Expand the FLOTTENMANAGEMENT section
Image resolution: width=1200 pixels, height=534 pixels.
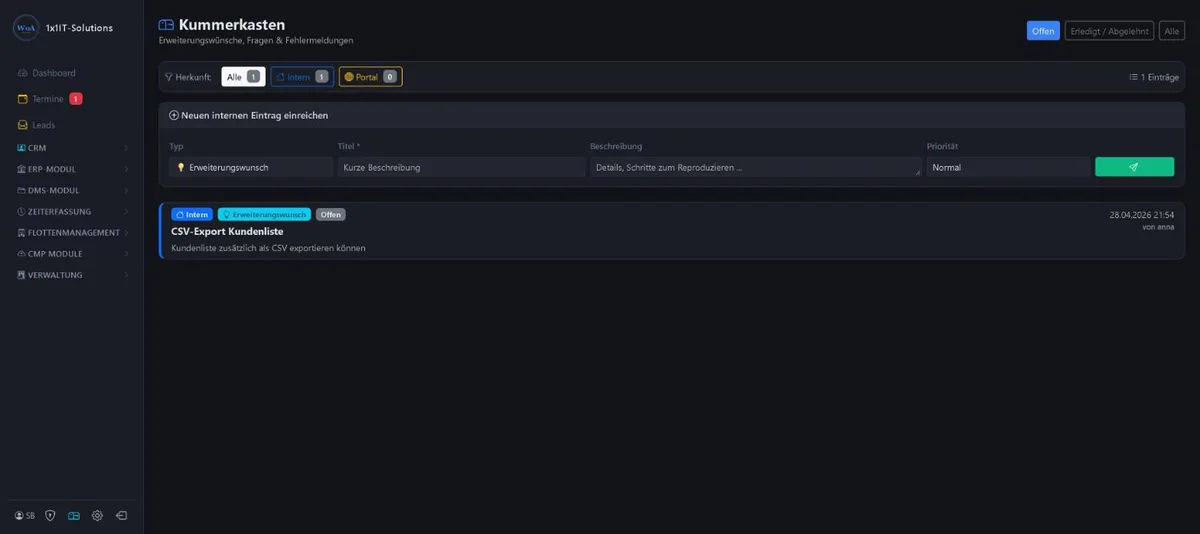coord(72,232)
